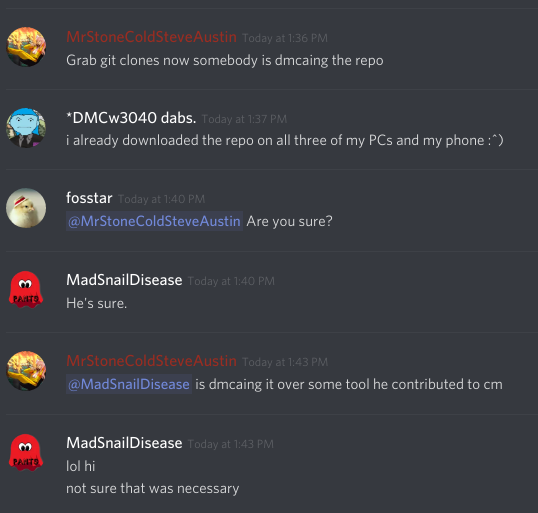Click the "Today at 1:37 PM" timestamp
The width and height of the screenshot is (538, 513).
[244, 119]
